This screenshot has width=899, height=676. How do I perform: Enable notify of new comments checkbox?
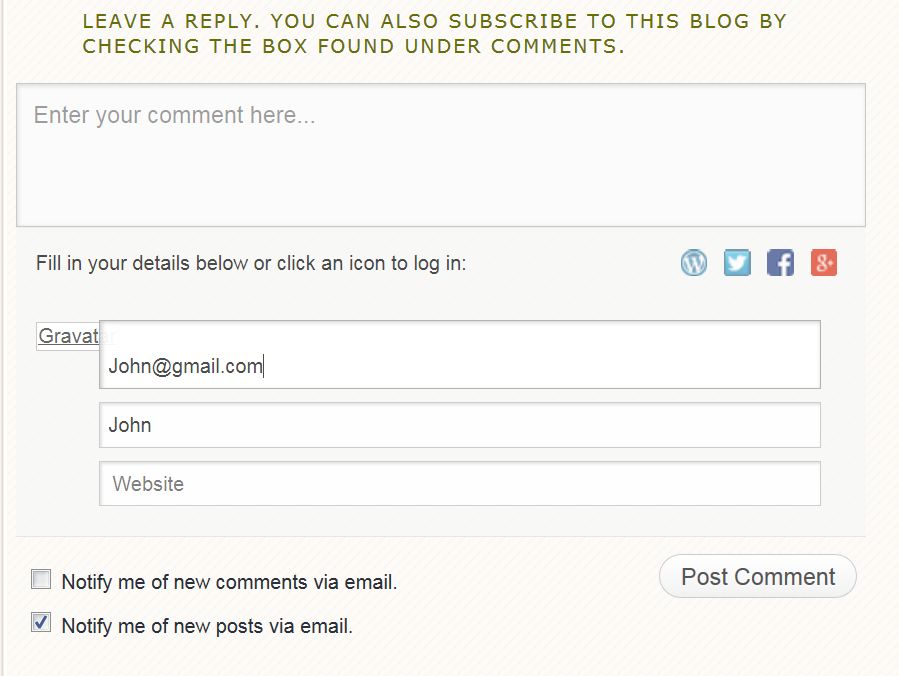click(x=41, y=579)
